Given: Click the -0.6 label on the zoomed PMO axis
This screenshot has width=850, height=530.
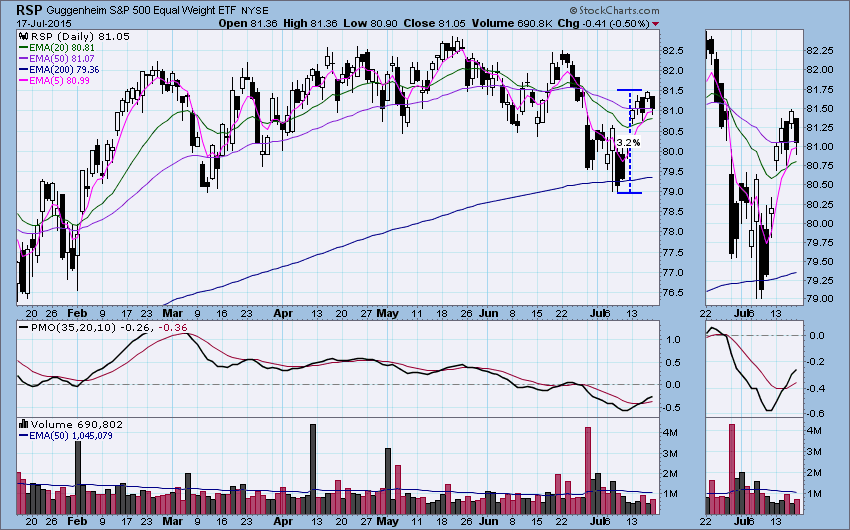Looking at the screenshot, I should click(x=816, y=413).
